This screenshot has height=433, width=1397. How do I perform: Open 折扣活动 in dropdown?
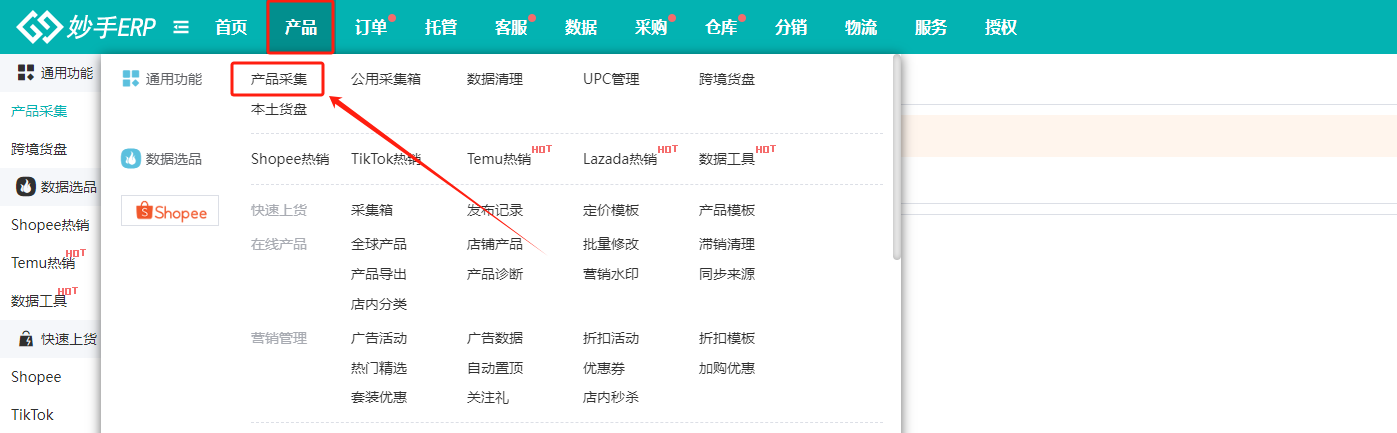(x=611, y=338)
